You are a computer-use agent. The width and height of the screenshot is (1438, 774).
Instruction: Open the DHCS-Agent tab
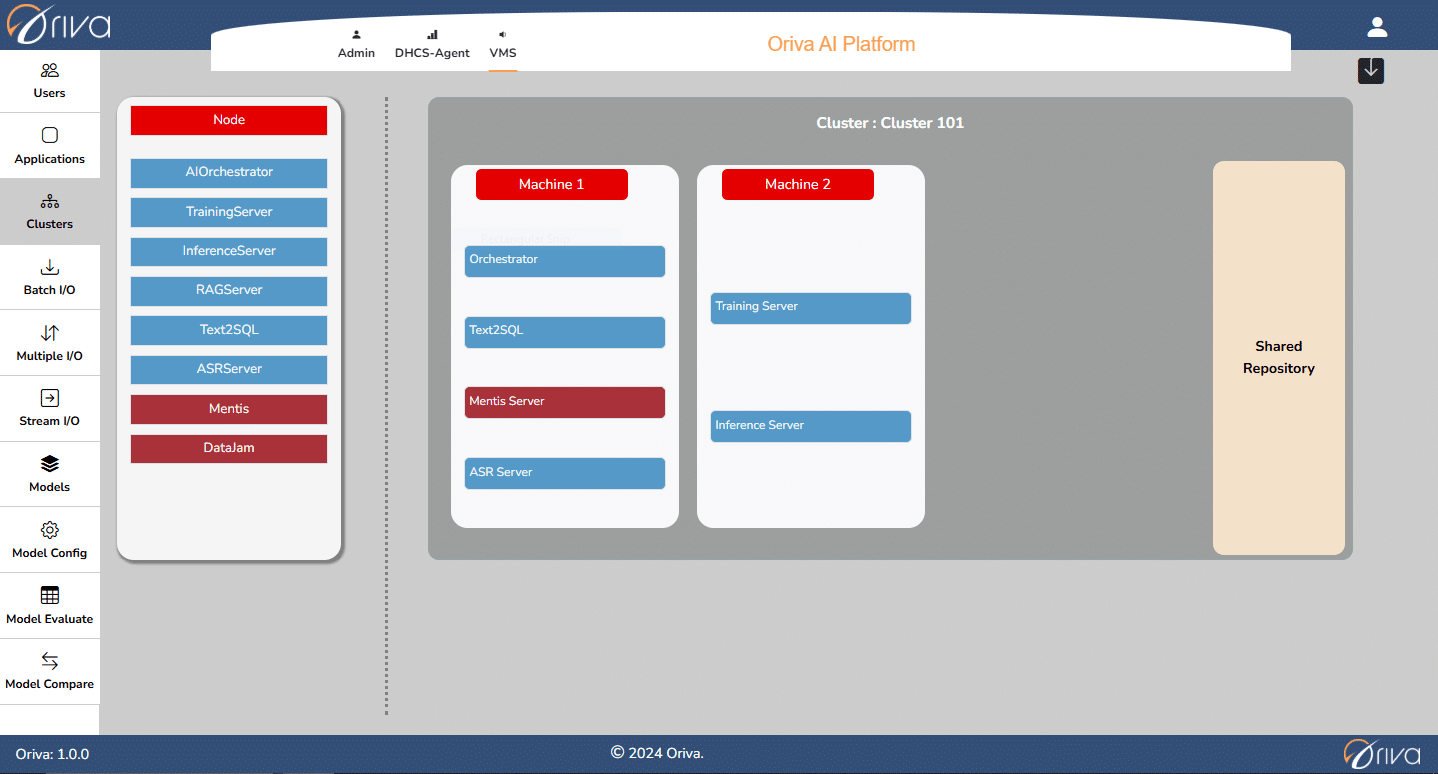(x=431, y=45)
